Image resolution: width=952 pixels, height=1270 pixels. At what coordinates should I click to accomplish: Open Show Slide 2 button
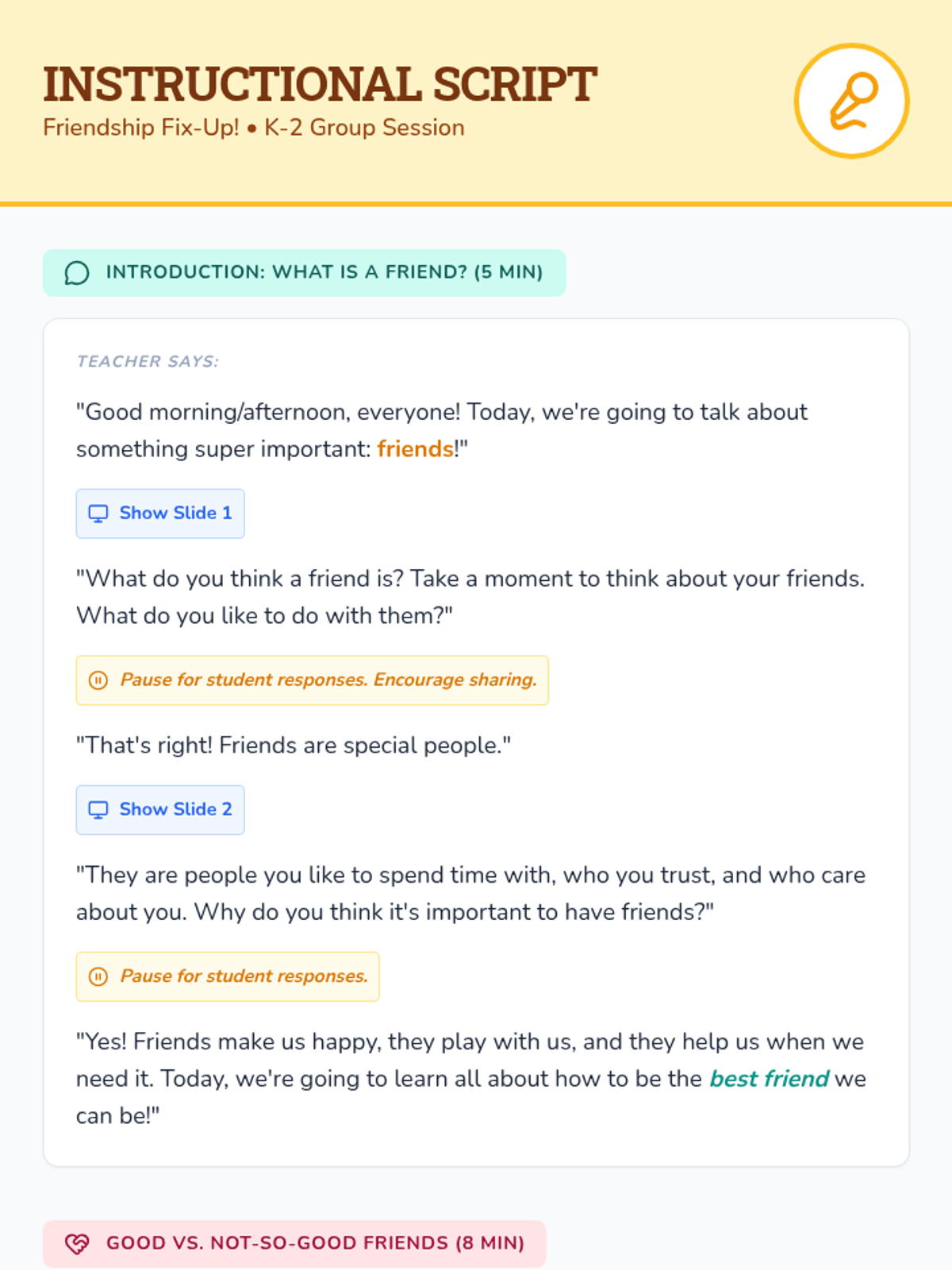click(160, 810)
